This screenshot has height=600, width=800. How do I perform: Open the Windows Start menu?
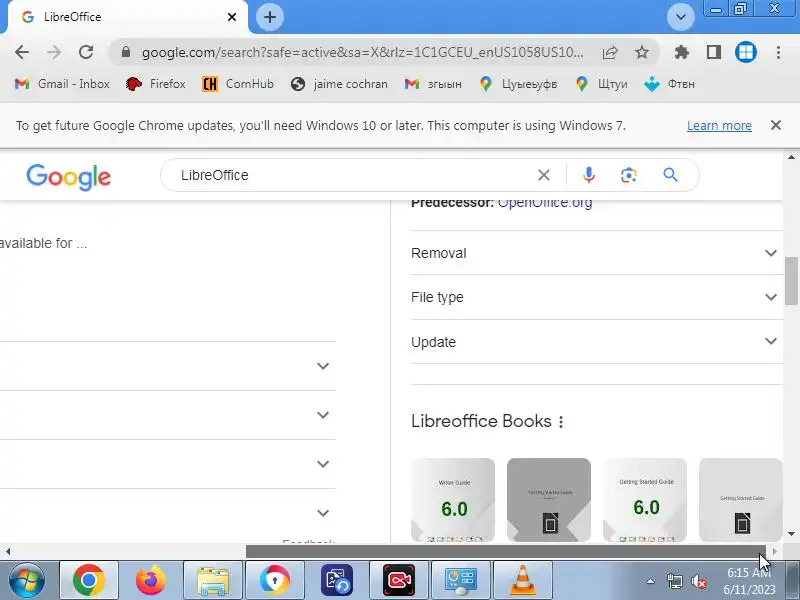27,580
